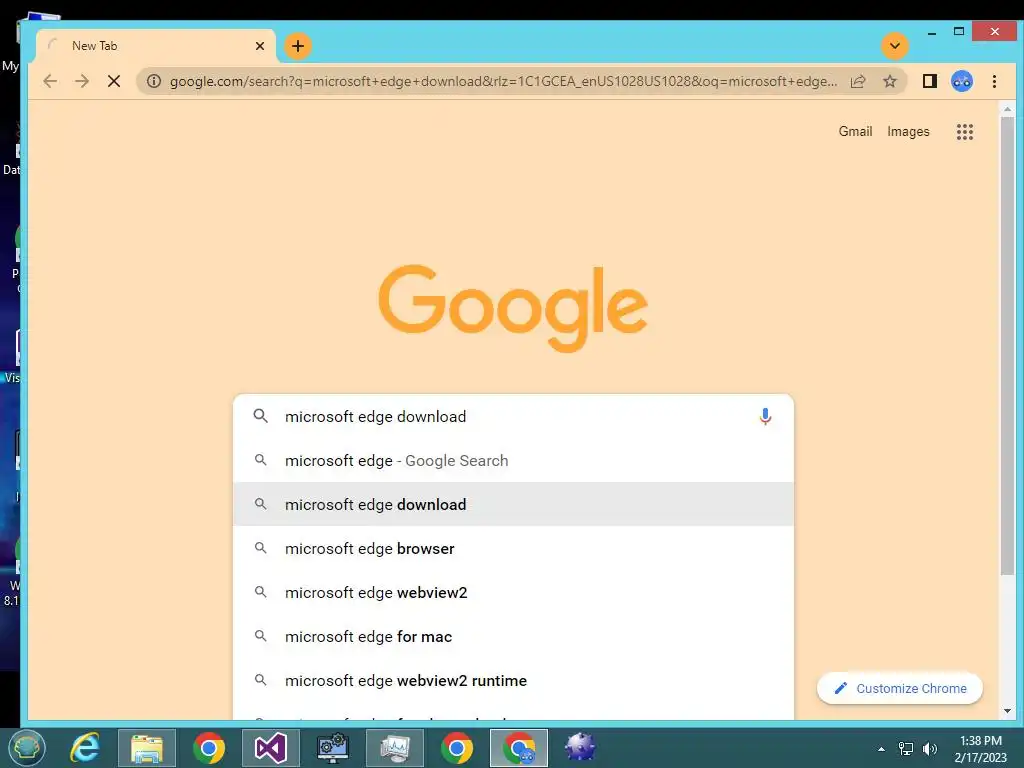1024x768 pixels.
Task: Select 'microsoft edge download' suggestion
Action: coord(513,504)
